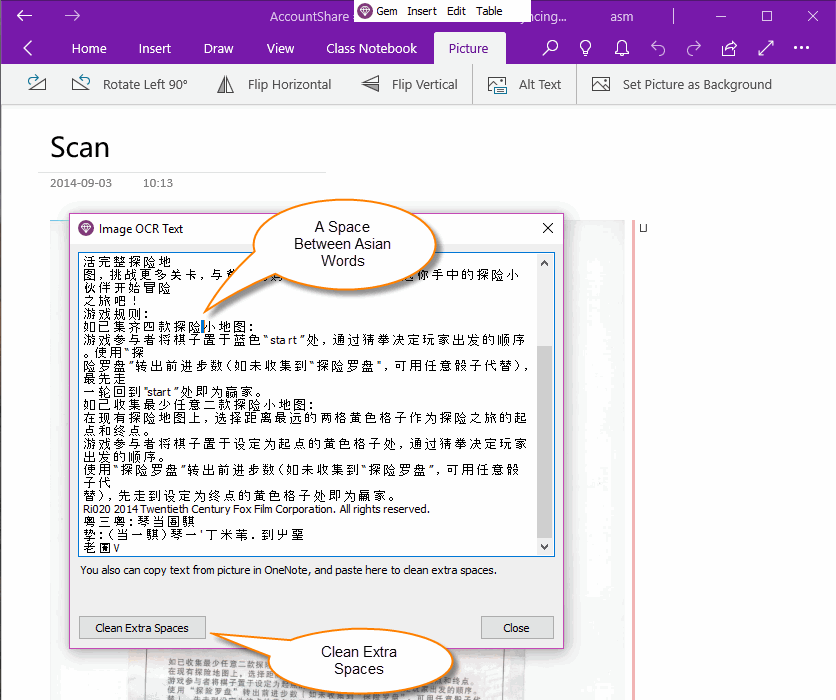Click the OCR text box scrollbar thumb

click(x=544, y=442)
